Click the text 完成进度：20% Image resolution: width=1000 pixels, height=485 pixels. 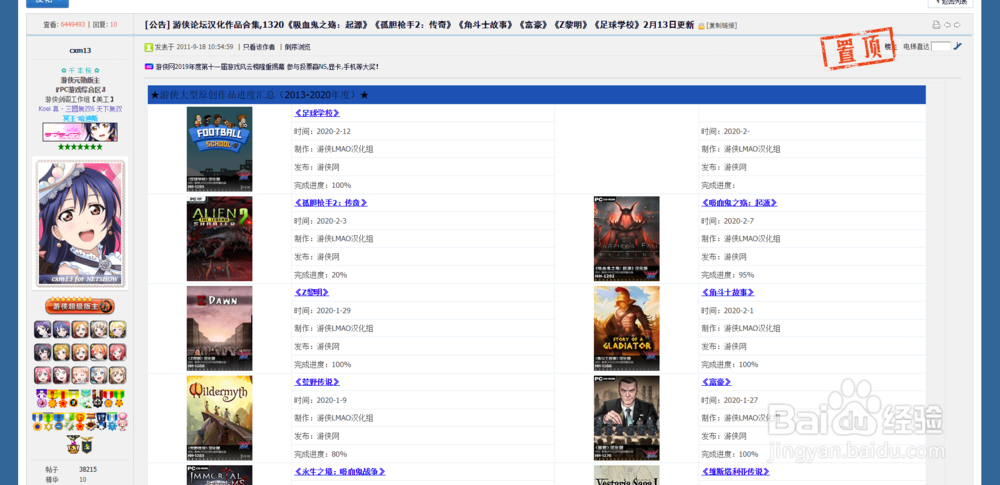pyautogui.click(x=320, y=275)
